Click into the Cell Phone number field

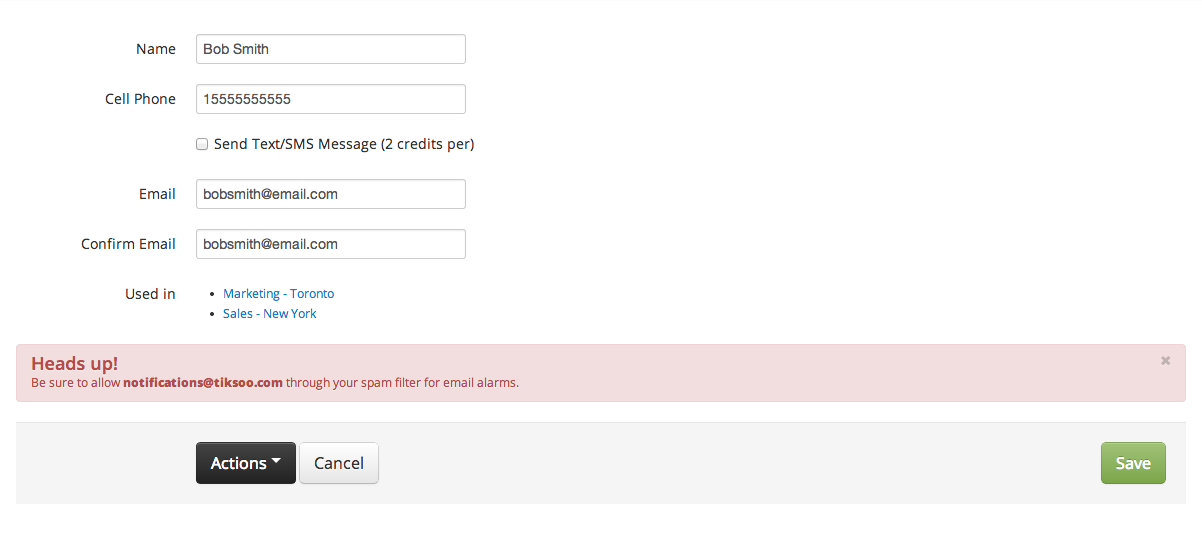pos(330,99)
